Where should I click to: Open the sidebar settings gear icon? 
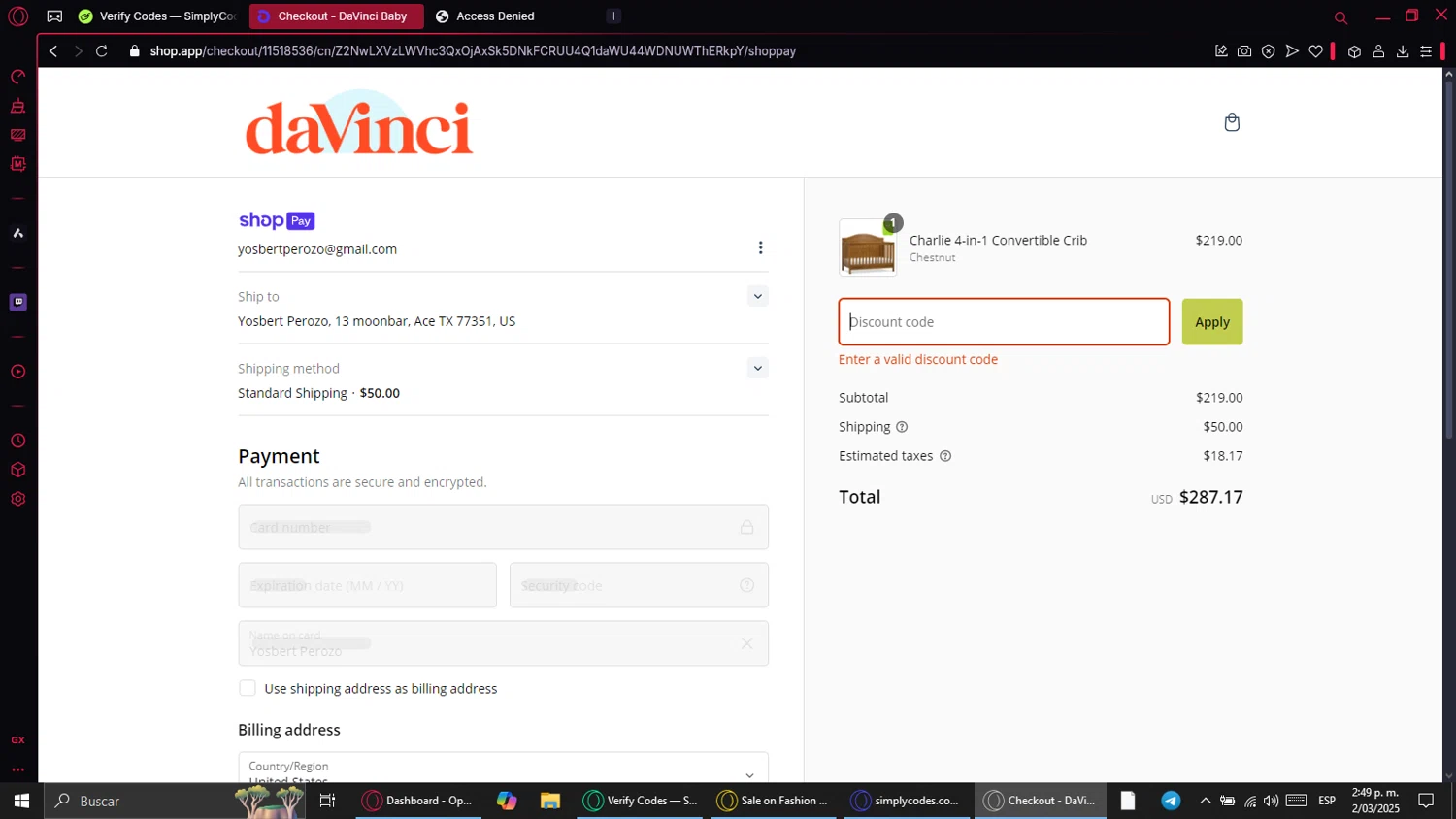pos(17,499)
